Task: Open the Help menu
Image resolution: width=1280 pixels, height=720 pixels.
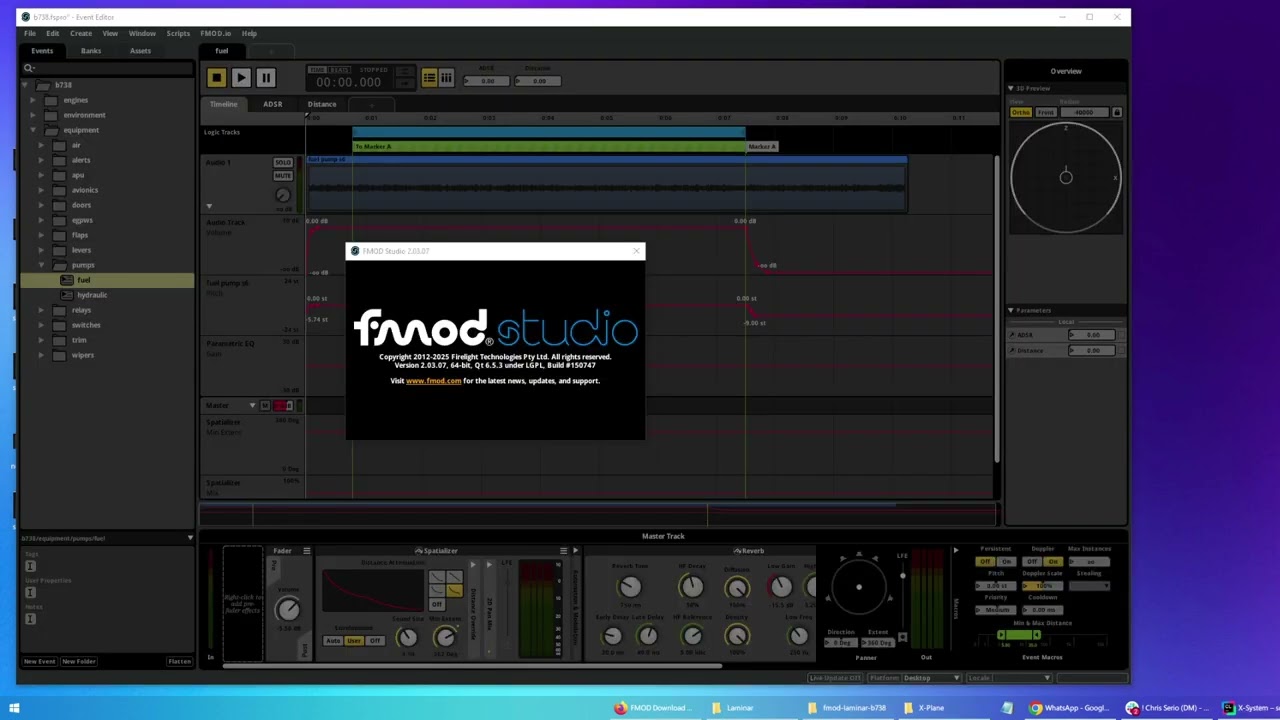Action: click(x=249, y=33)
